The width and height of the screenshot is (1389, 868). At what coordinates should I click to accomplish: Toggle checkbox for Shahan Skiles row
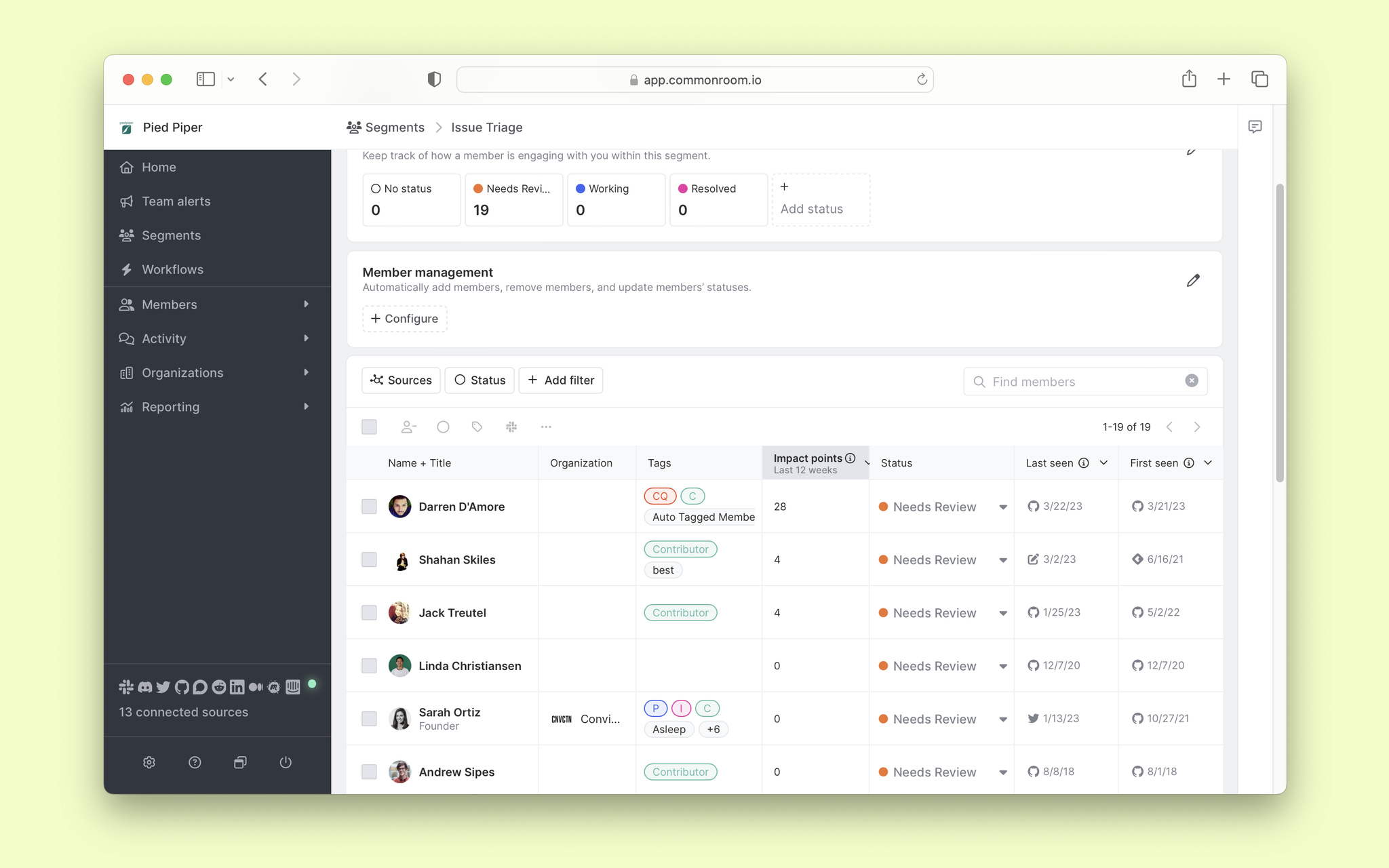[369, 559]
